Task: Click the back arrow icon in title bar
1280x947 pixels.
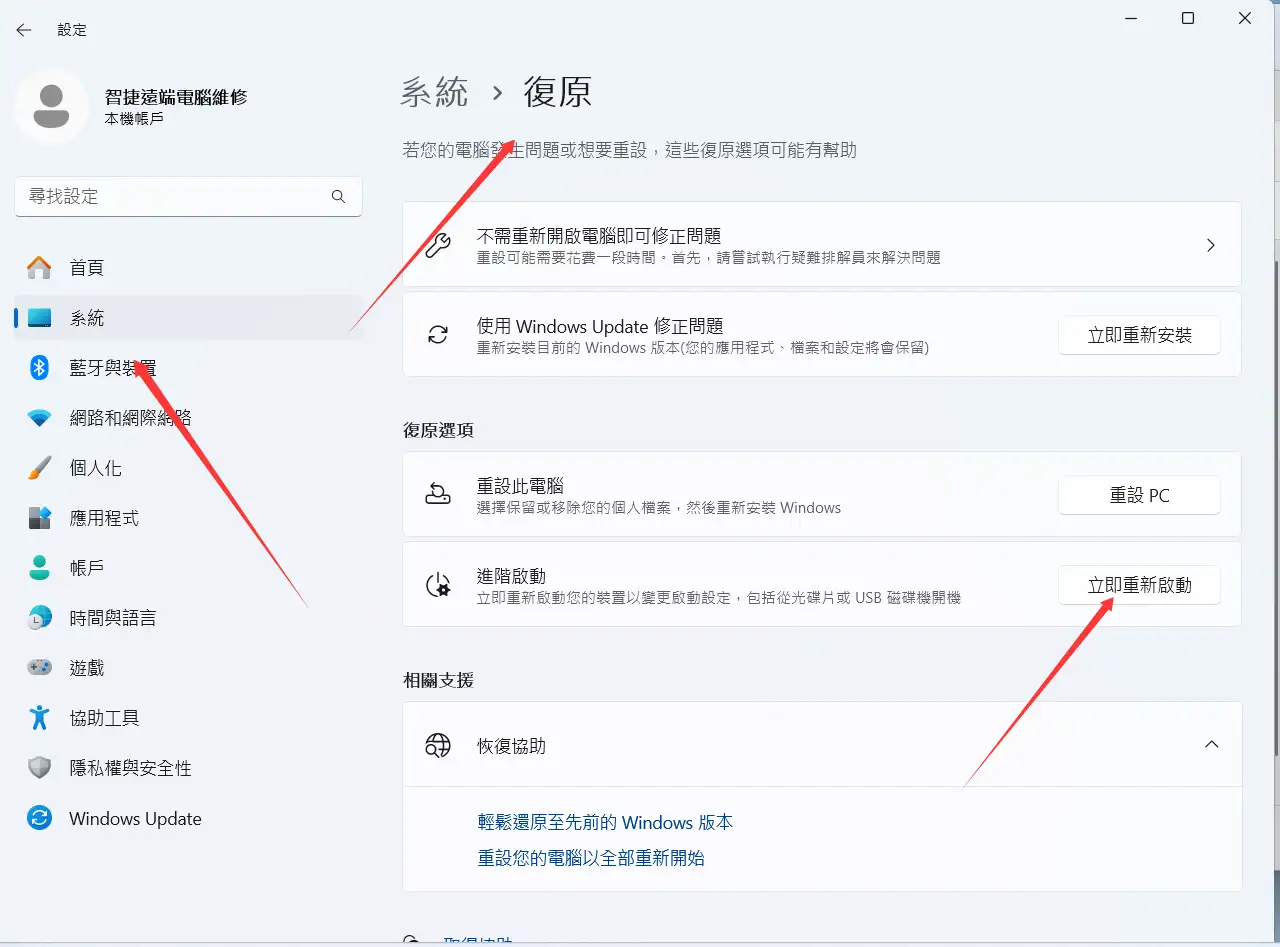Action: click(x=24, y=30)
